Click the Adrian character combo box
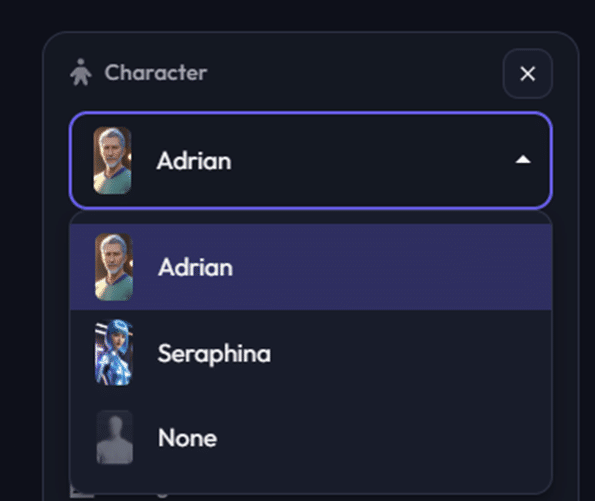The height and width of the screenshot is (501, 595). point(310,160)
